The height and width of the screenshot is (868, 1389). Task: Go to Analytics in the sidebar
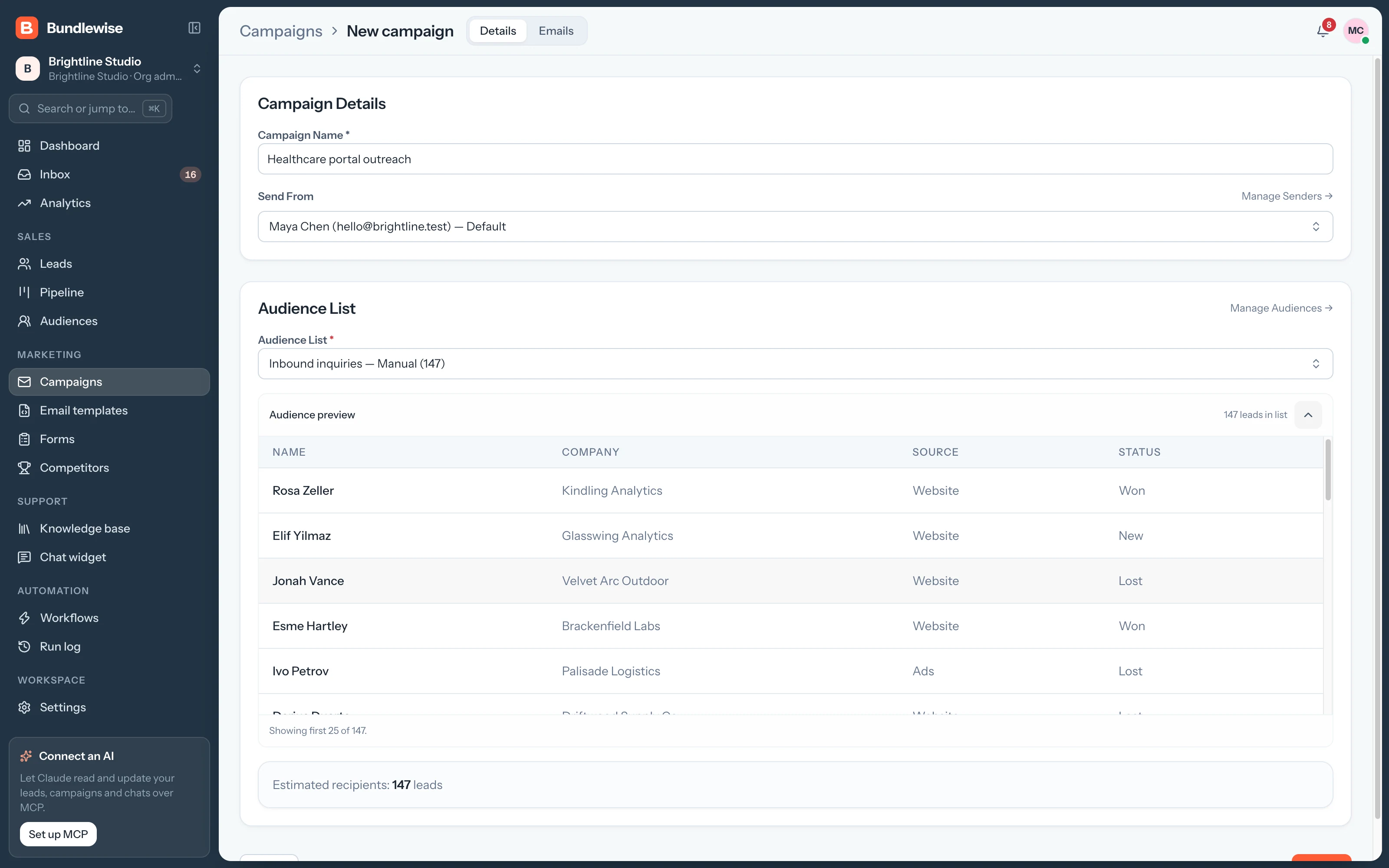tap(109, 203)
